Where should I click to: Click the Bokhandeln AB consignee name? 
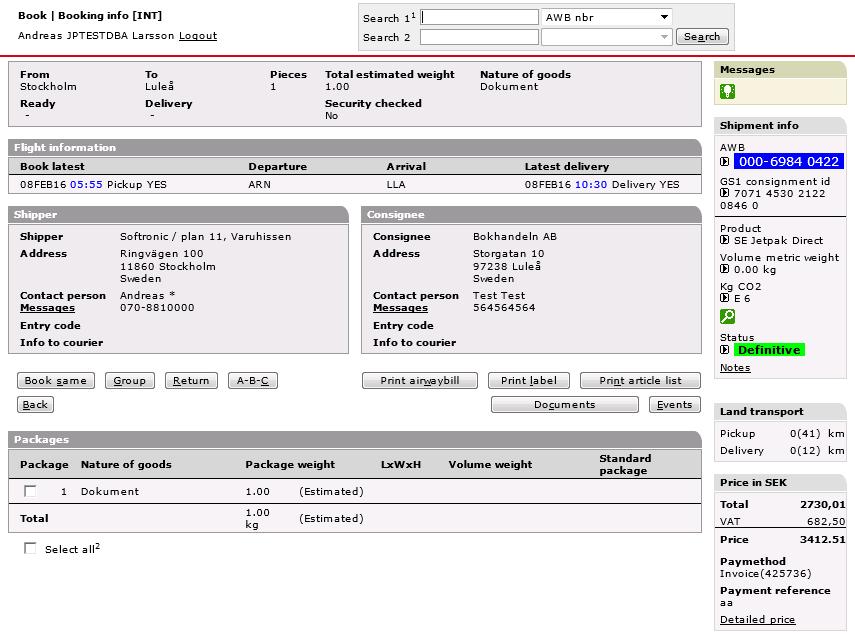[x=515, y=236]
